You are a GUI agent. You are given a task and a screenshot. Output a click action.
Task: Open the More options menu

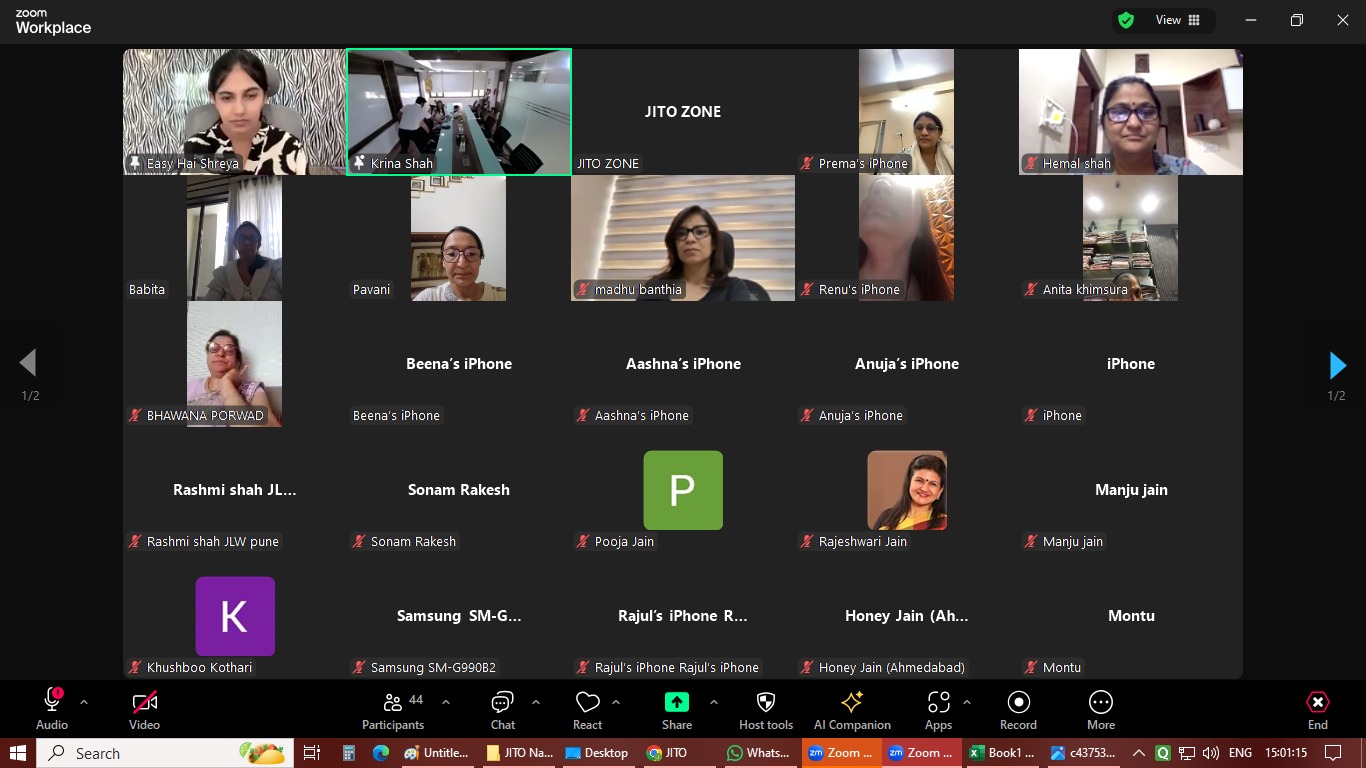point(1100,710)
